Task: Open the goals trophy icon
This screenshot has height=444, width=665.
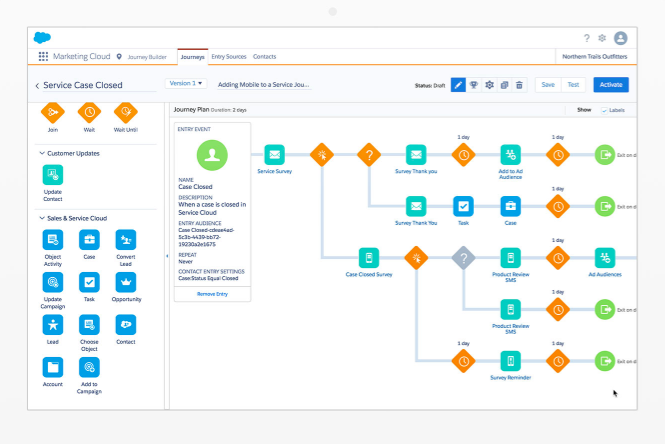Action: tap(474, 85)
